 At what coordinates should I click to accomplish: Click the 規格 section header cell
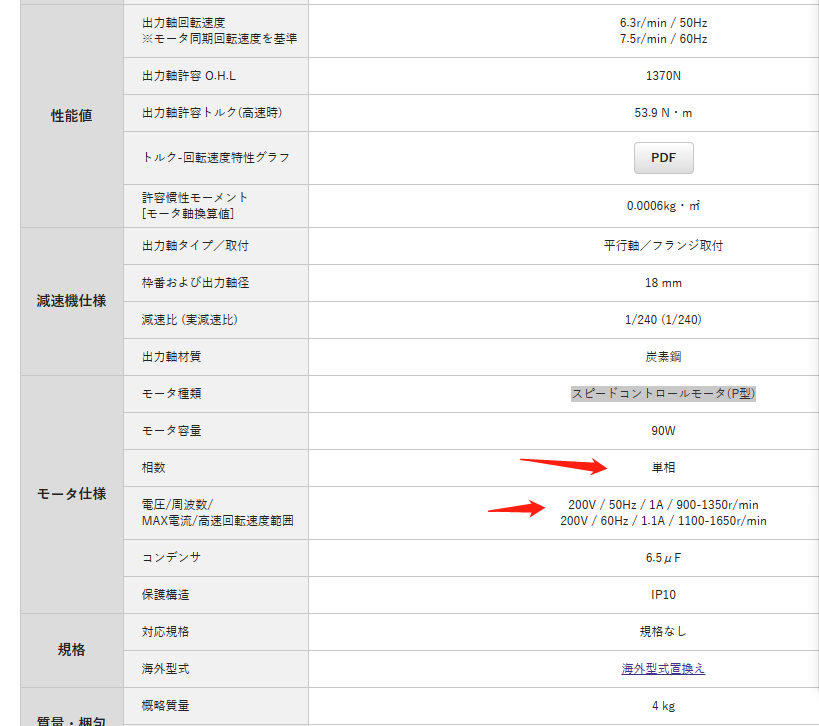point(70,649)
